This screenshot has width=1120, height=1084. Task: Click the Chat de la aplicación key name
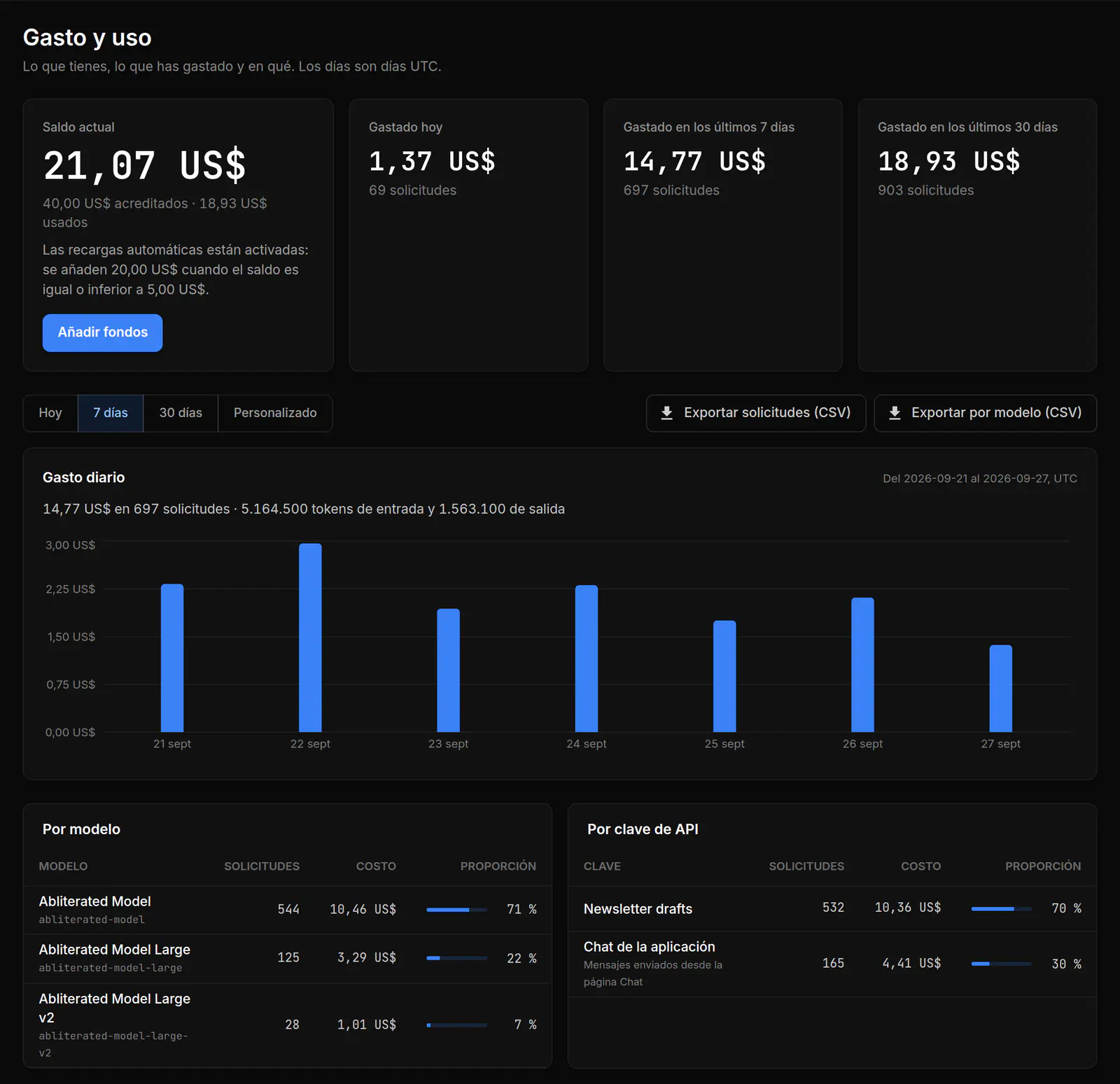click(650, 947)
